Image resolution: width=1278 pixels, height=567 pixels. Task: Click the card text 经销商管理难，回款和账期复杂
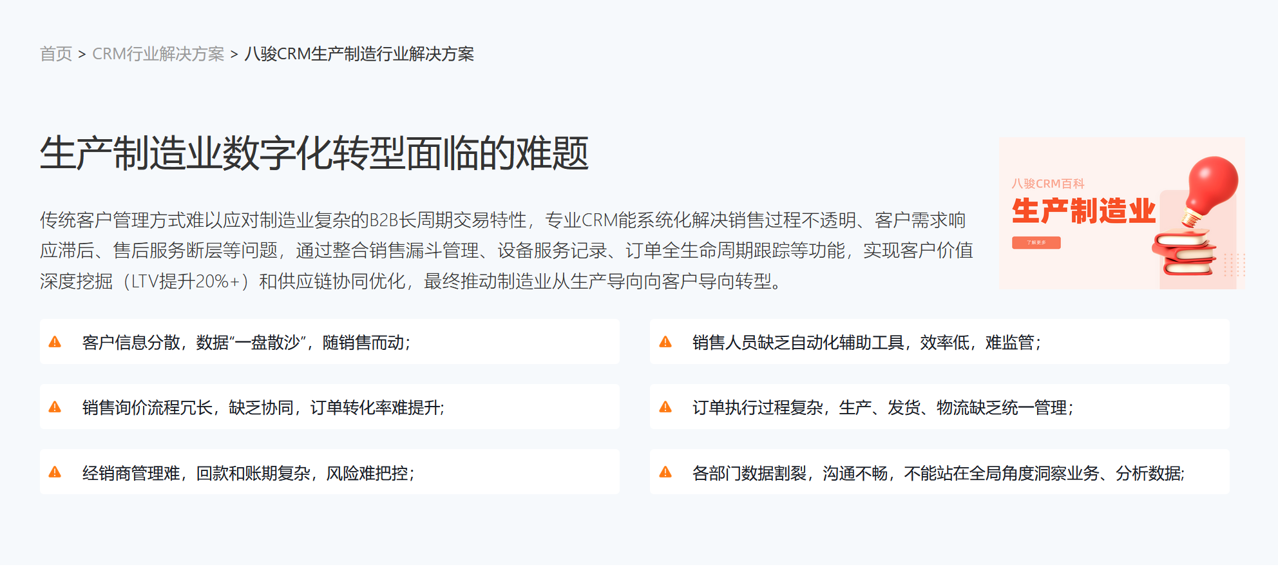tap(248, 472)
